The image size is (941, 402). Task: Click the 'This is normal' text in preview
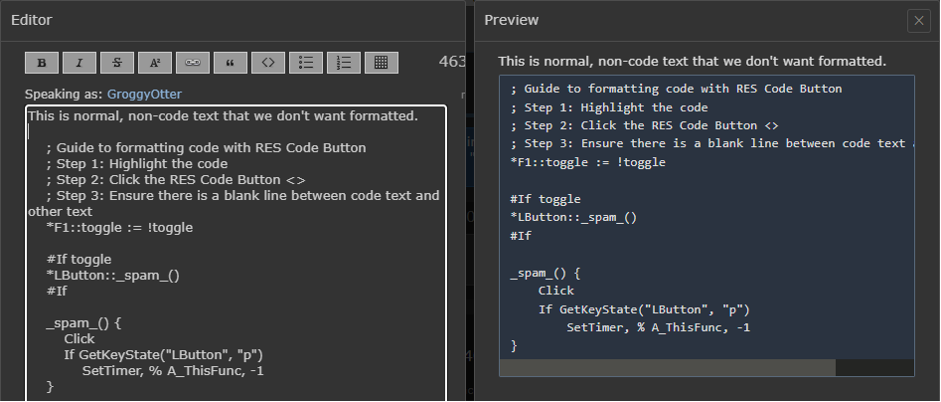pos(692,61)
